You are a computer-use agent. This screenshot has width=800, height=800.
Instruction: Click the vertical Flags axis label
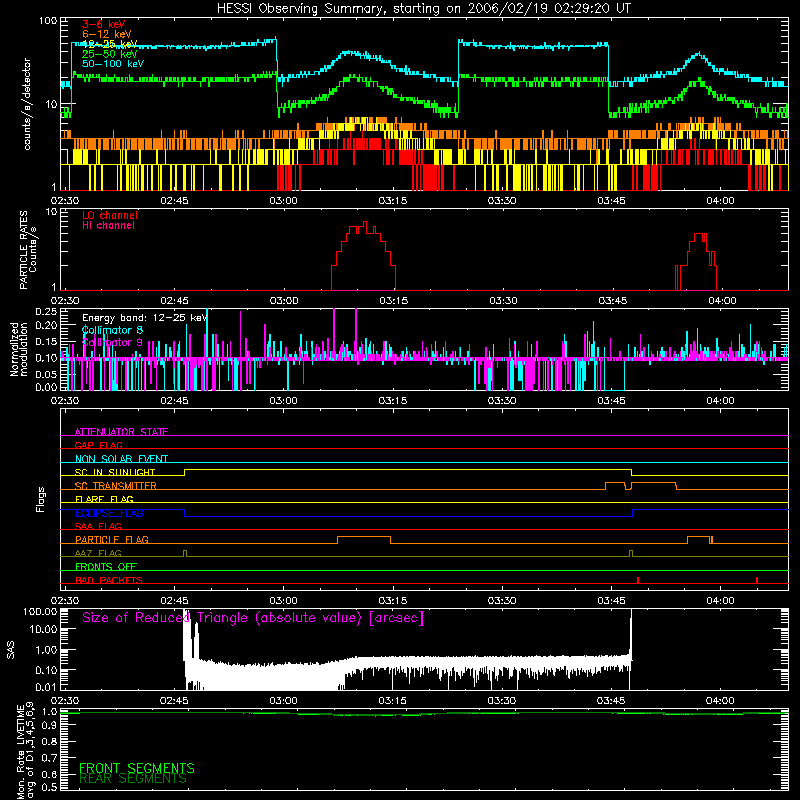(x=40, y=499)
